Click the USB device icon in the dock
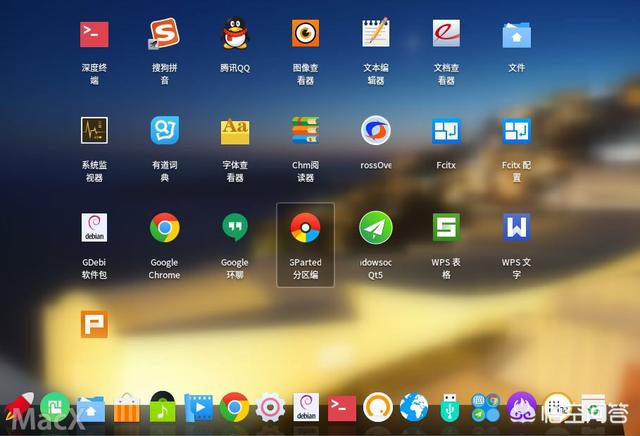Image resolution: width=640 pixels, height=436 pixels. pos(449,407)
